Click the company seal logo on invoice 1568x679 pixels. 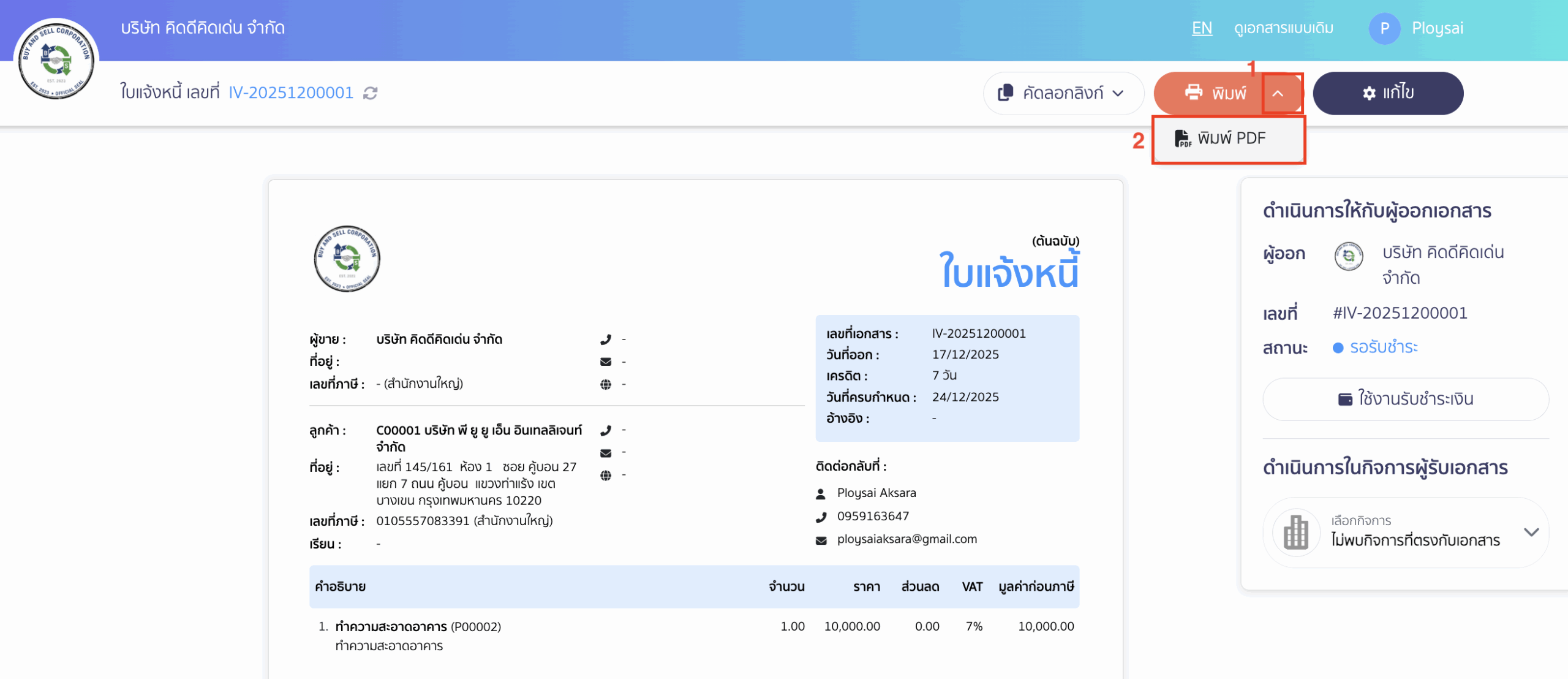coord(347,259)
